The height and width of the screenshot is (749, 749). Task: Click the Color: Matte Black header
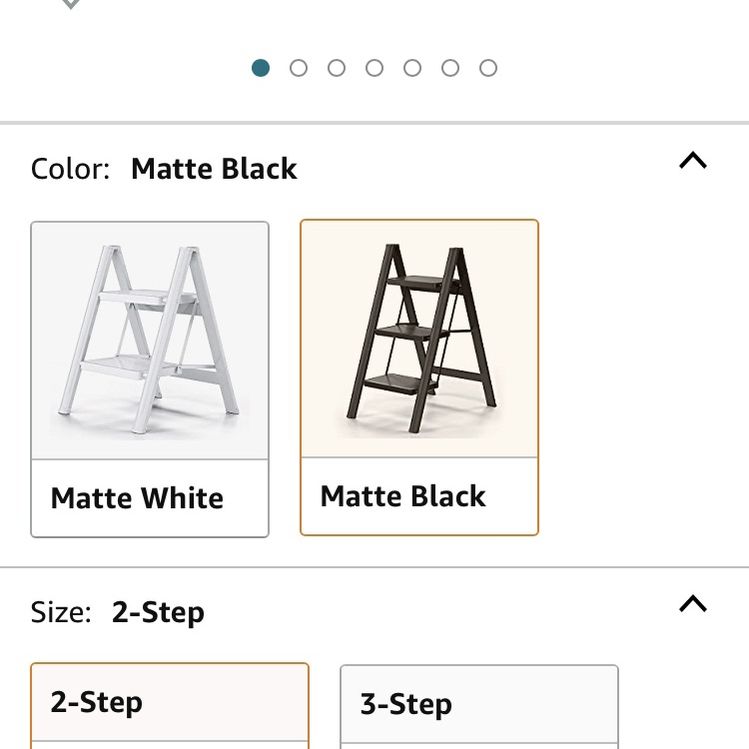(x=164, y=169)
